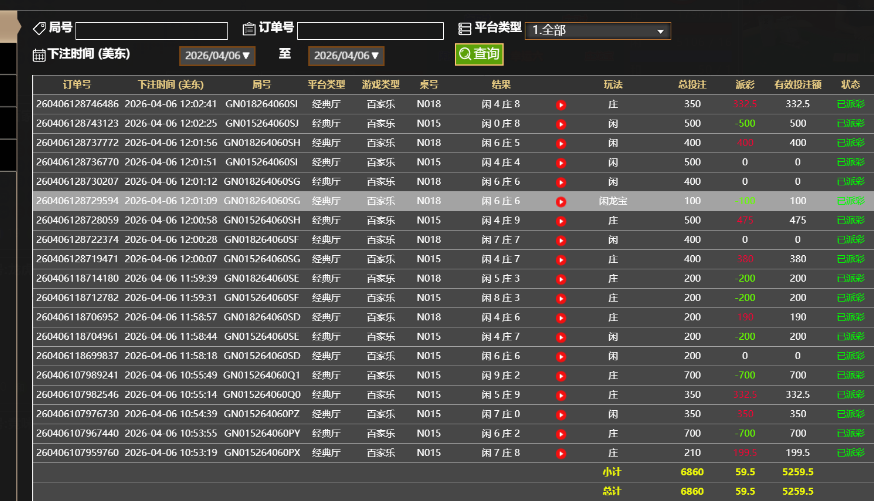
Task: Select order number 260406128746486
Action: tap(77, 104)
